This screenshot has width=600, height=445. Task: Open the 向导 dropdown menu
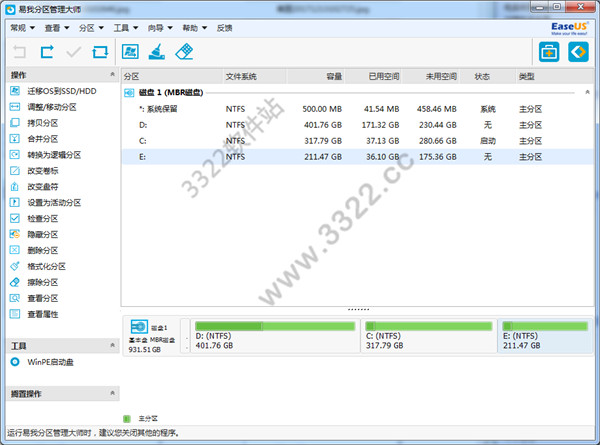point(160,28)
